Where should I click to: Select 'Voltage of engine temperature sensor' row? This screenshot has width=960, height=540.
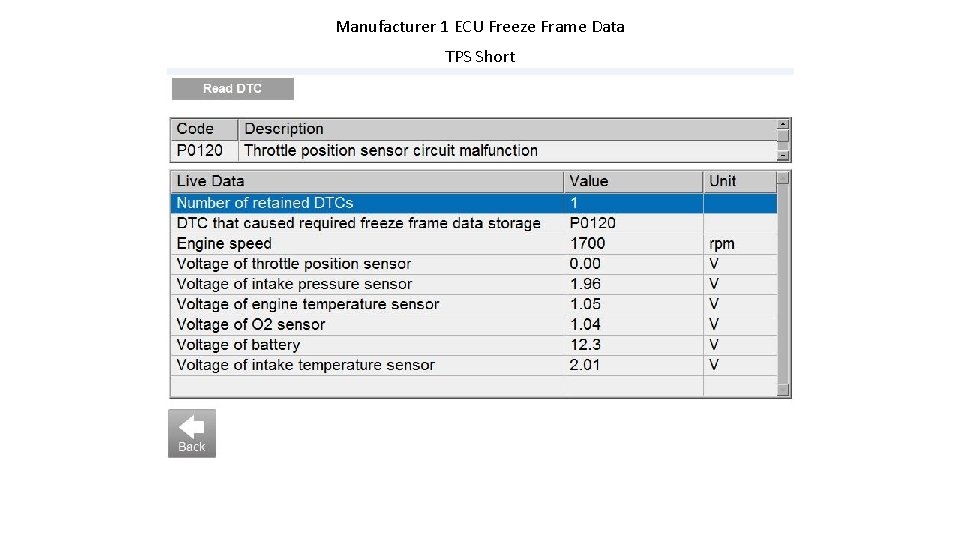[474, 304]
